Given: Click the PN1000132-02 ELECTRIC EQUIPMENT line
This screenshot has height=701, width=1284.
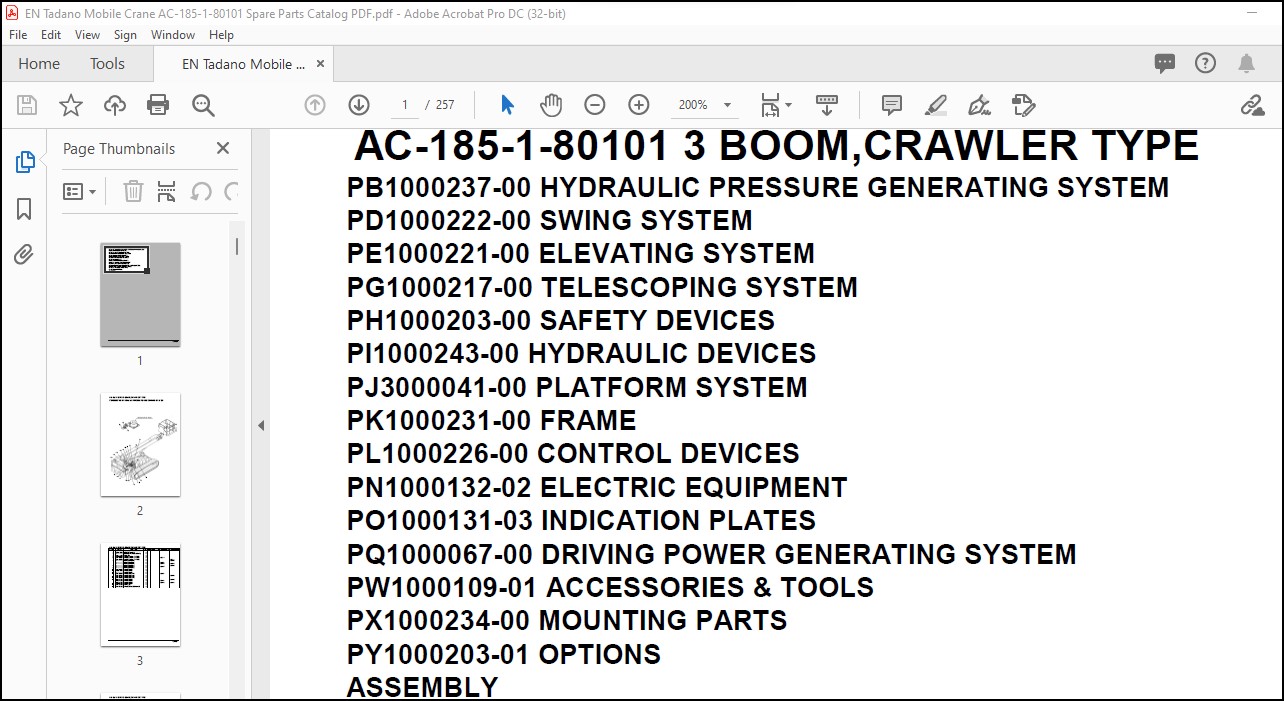Looking at the screenshot, I should [x=597, y=487].
